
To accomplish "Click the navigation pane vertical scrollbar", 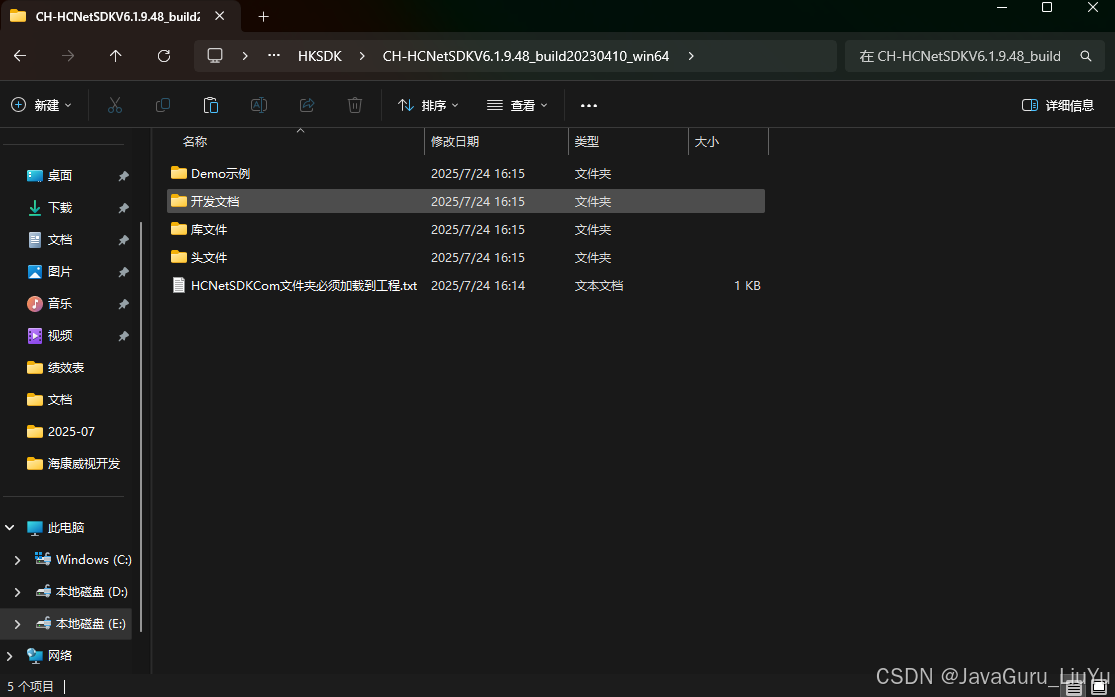I will coord(141,427).
